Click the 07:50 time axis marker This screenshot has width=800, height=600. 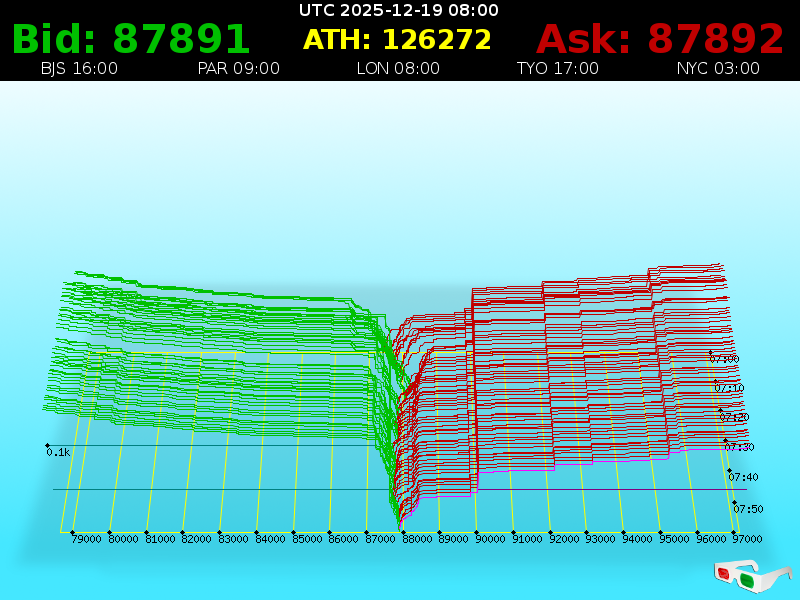[748, 509]
